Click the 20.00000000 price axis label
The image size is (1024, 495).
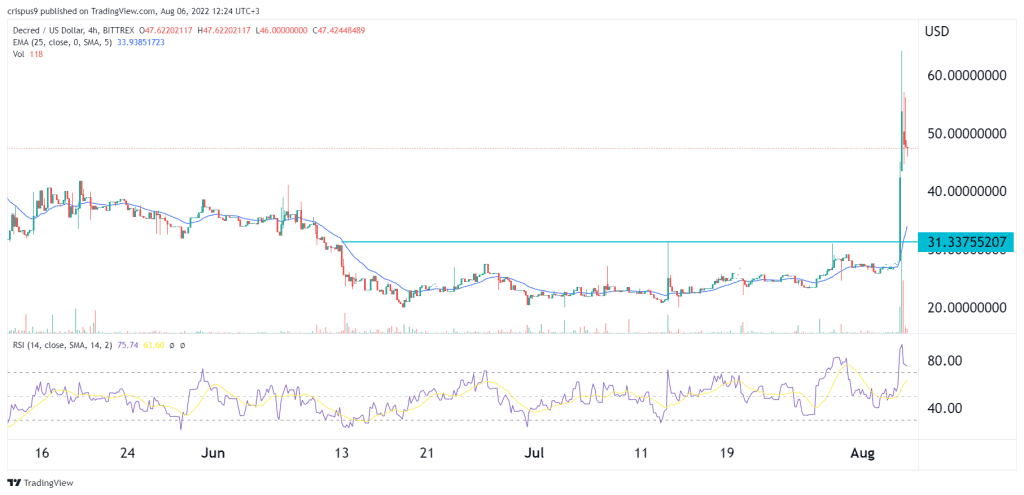[x=967, y=307]
